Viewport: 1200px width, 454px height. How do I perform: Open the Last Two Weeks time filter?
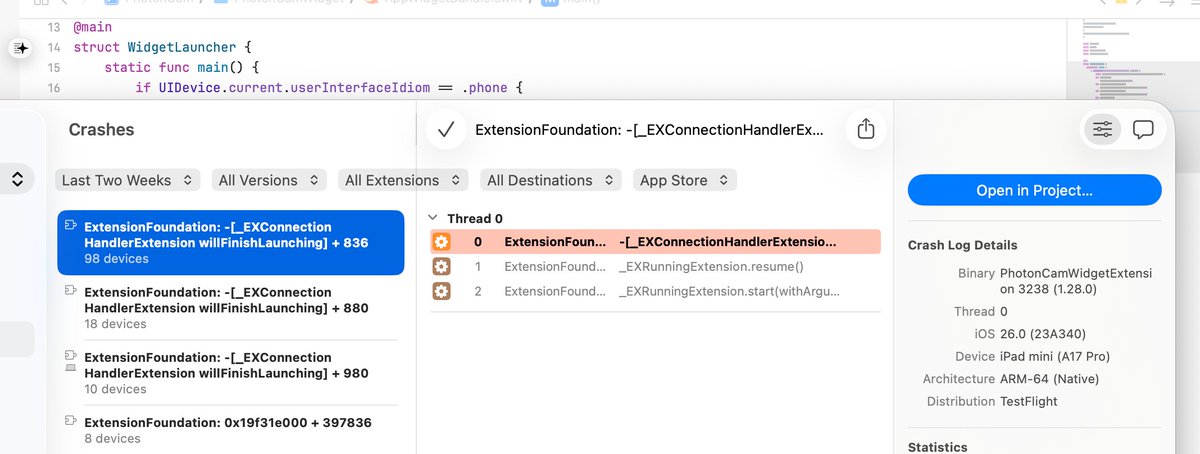point(128,180)
